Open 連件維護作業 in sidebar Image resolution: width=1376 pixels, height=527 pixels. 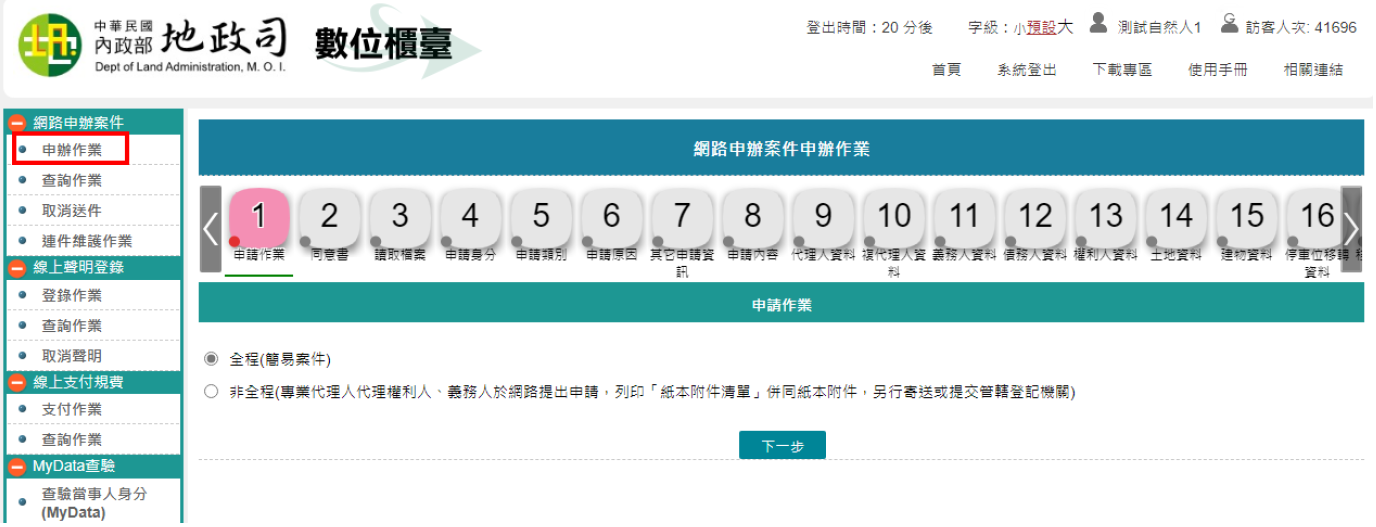[87, 241]
